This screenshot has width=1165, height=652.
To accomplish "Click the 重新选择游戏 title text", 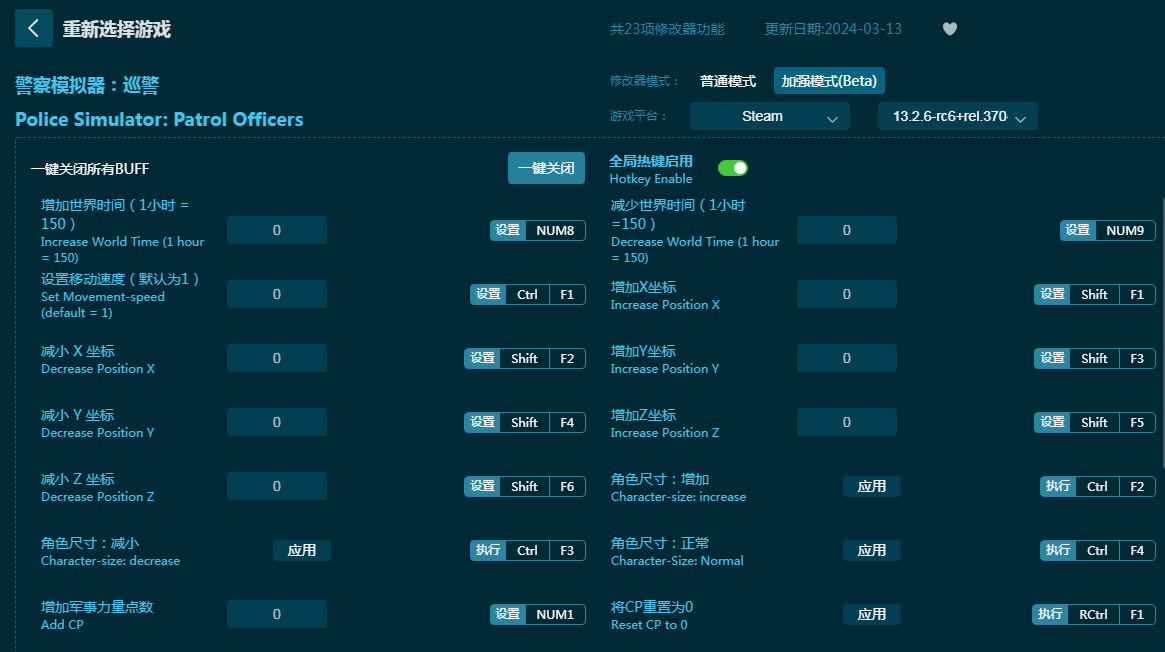I will 117,29.
